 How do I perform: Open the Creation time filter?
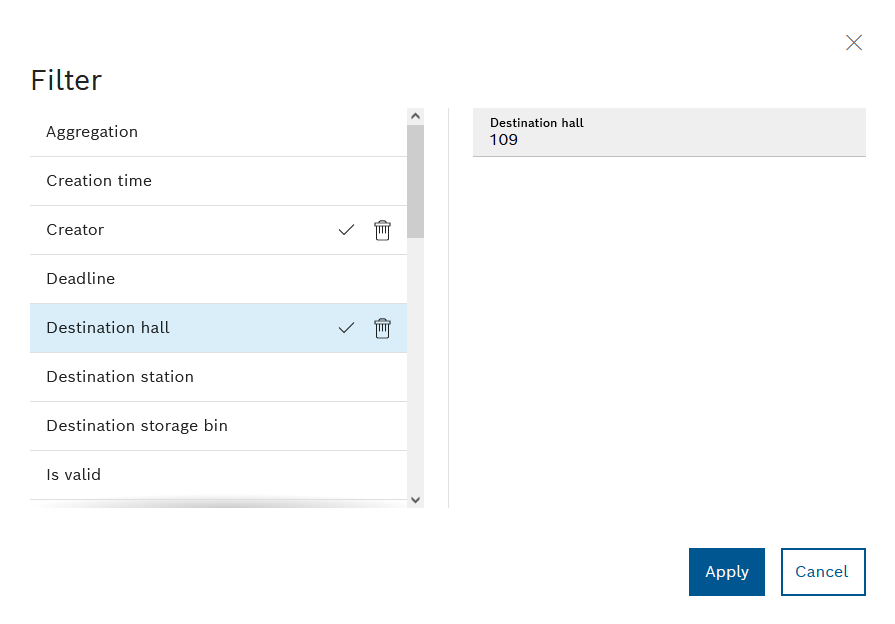tap(219, 181)
